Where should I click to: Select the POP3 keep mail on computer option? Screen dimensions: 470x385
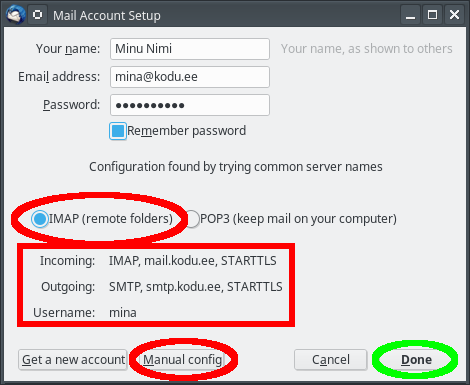point(191,219)
